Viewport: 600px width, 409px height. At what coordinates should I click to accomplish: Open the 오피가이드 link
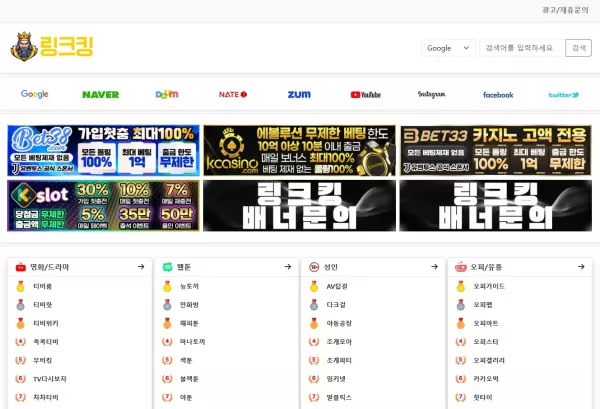[x=489, y=286]
